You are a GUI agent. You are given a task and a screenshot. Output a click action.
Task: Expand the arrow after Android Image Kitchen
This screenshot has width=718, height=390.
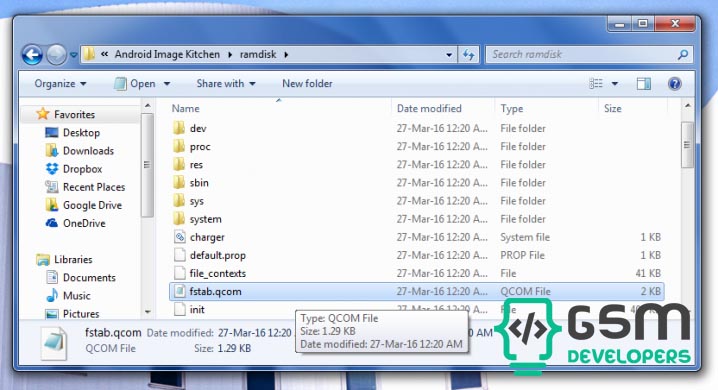click(x=230, y=54)
